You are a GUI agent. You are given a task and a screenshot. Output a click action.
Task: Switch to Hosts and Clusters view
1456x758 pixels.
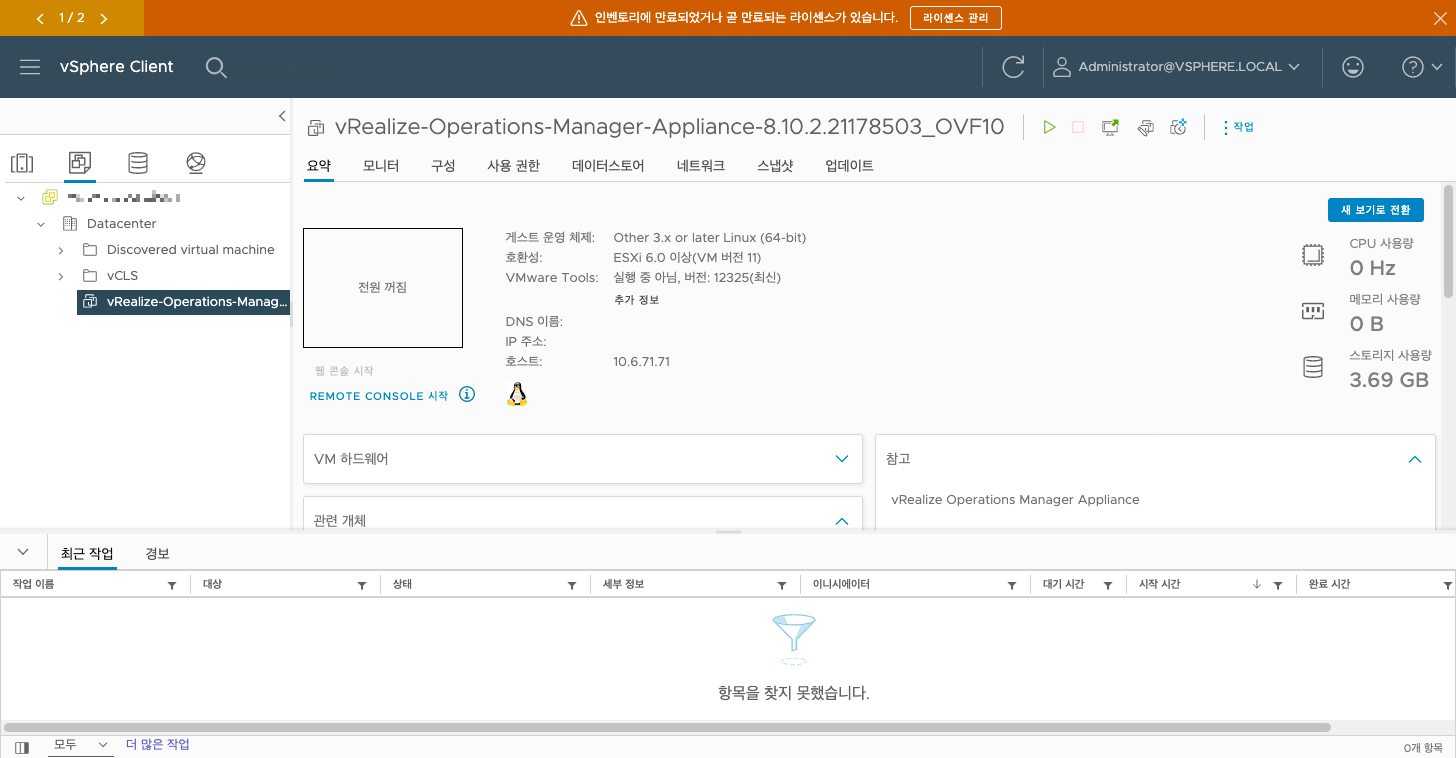point(22,163)
